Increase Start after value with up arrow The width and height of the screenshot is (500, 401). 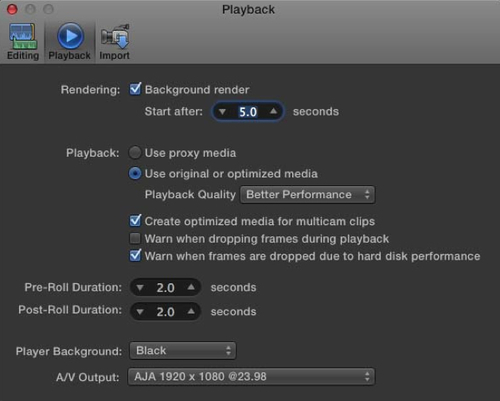(x=273, y=111)
